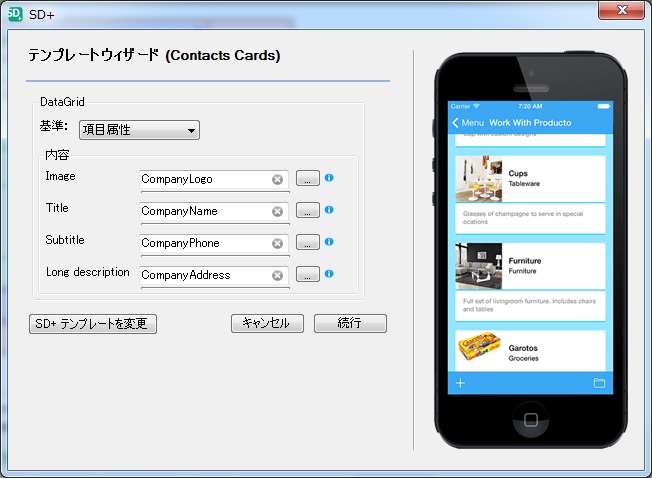This screenshot has height=478, width=652.
Task: Click the 'Tableware' text in preview
Action: coord(524,184)
